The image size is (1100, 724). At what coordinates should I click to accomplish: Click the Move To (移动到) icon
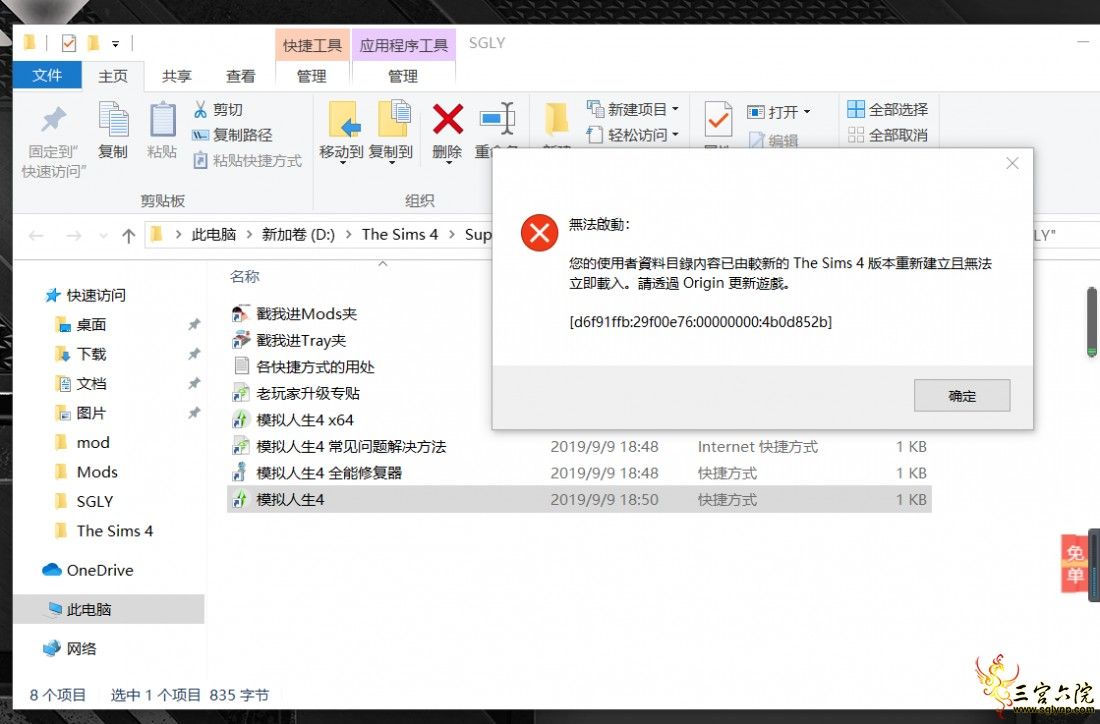pyautogui.click(x=343, y=118)
